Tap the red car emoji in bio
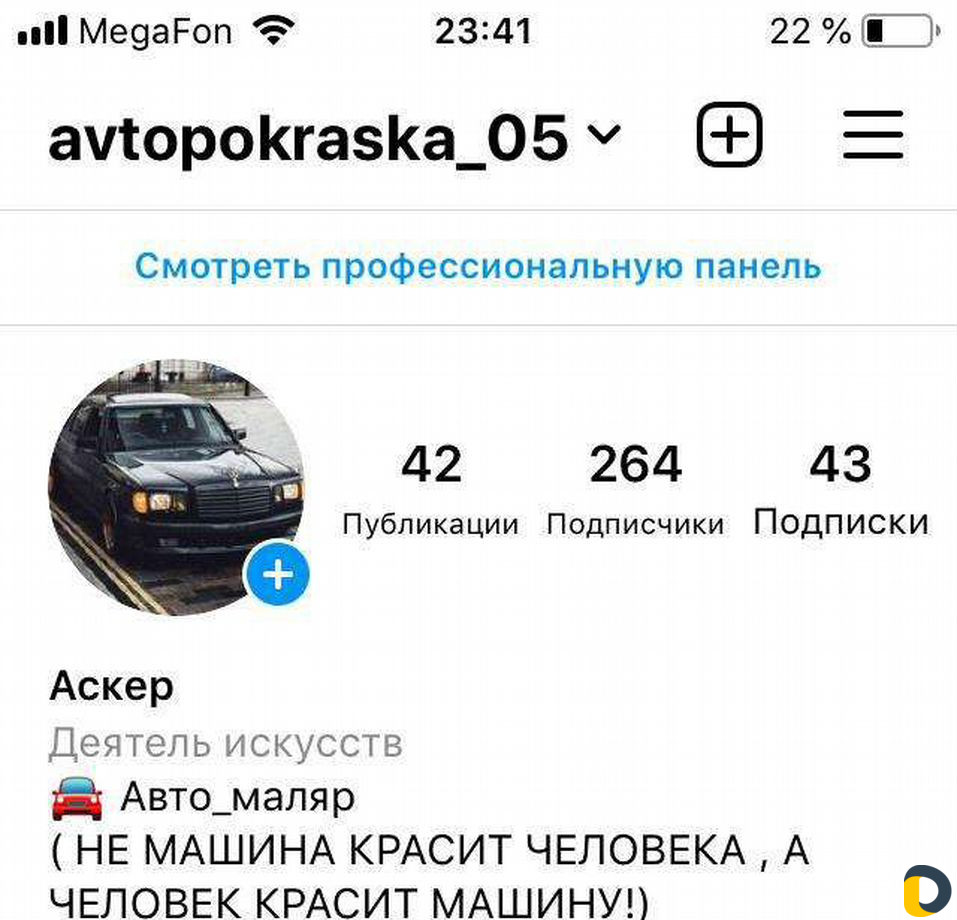 77,798
